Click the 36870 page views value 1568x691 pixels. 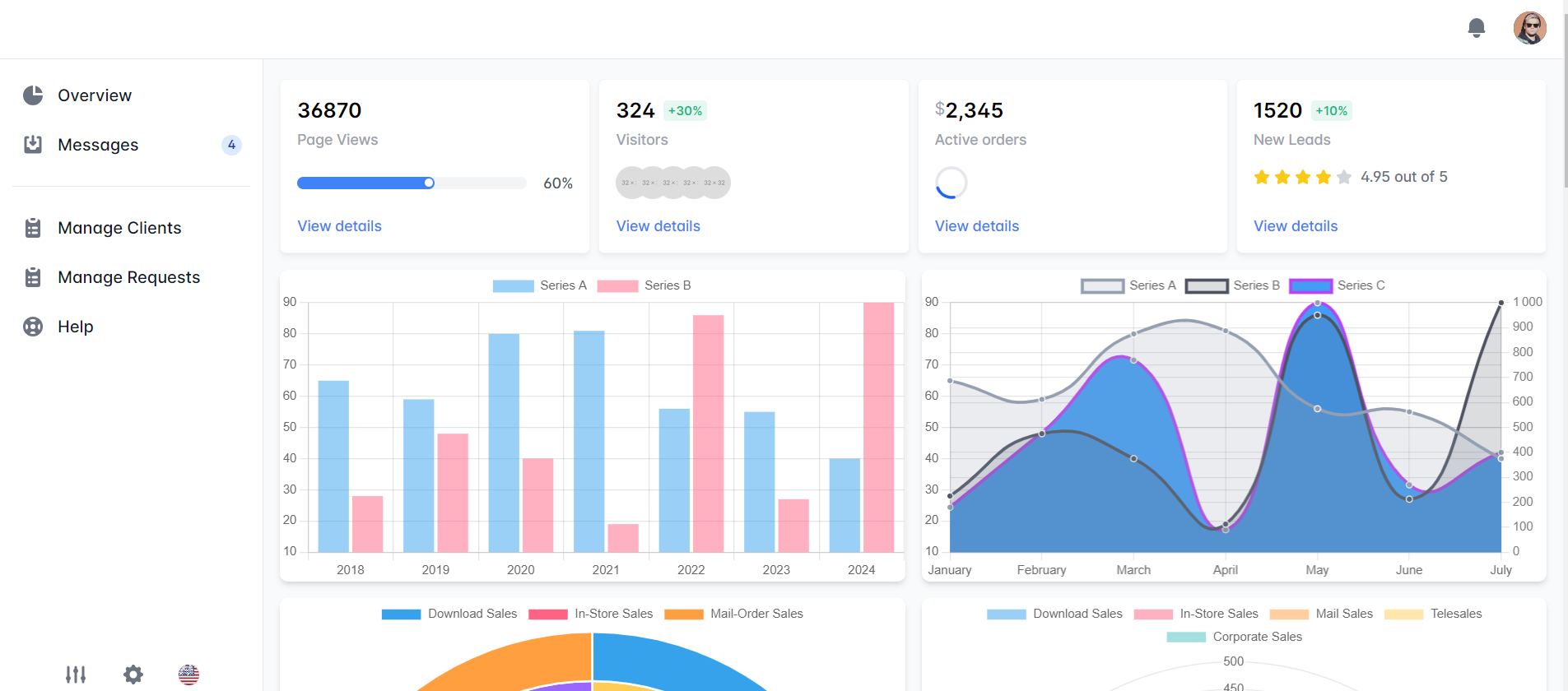(x=329, y=110)
